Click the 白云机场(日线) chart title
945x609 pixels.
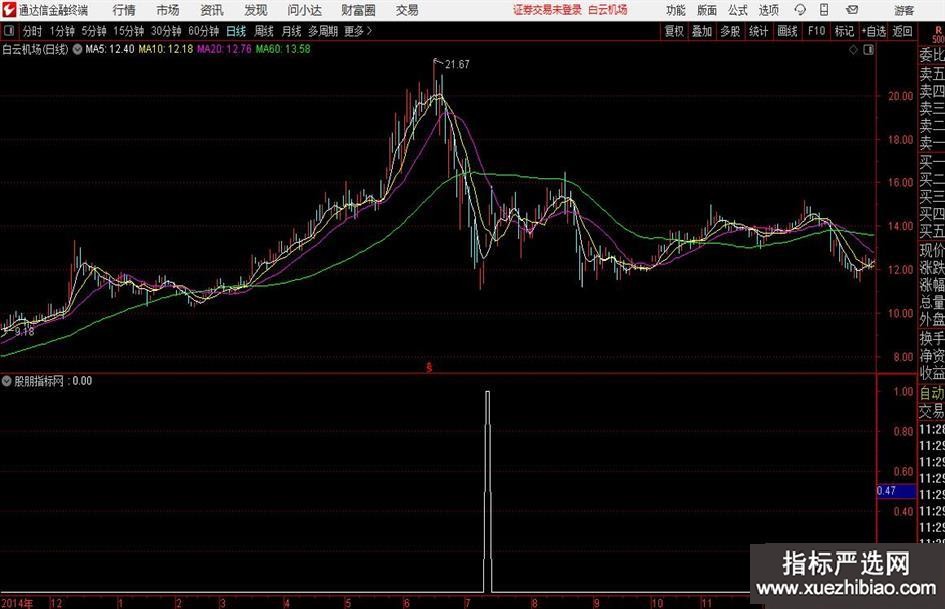click(35, 49)
